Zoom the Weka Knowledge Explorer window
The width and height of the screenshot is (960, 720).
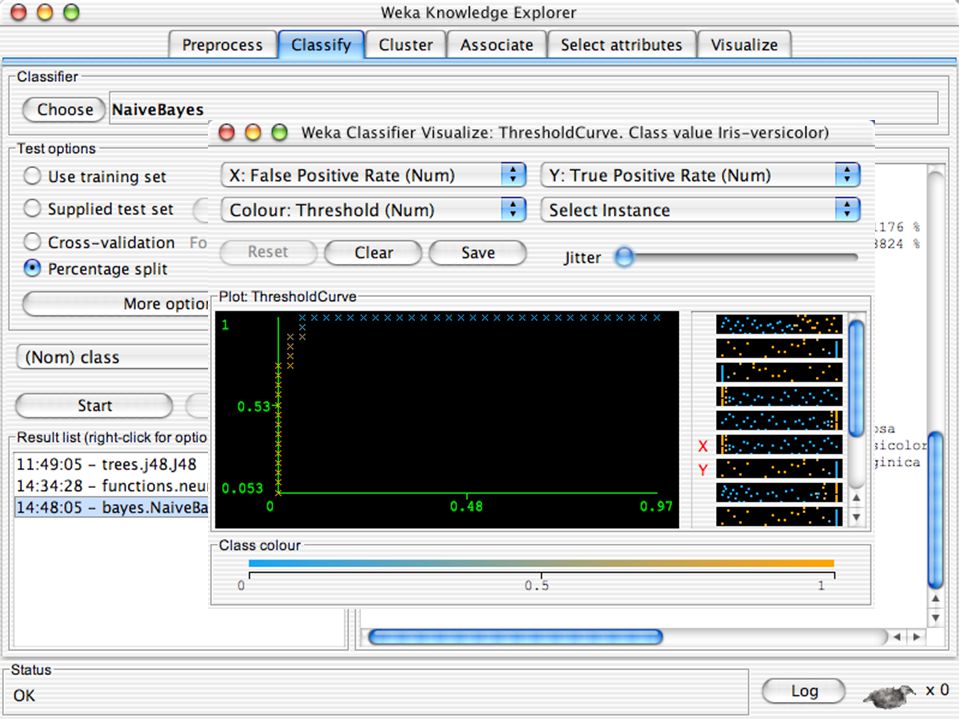tap(72, 12)
